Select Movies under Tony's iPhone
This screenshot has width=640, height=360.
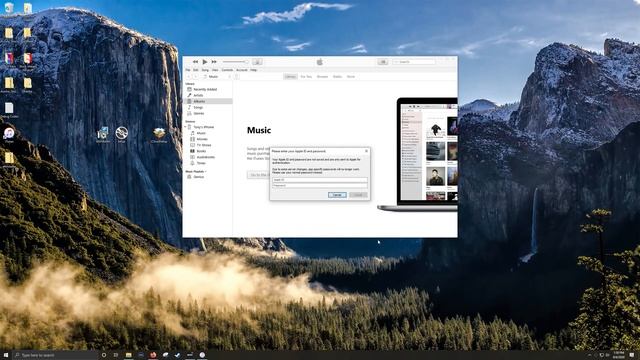click(202, 139)
